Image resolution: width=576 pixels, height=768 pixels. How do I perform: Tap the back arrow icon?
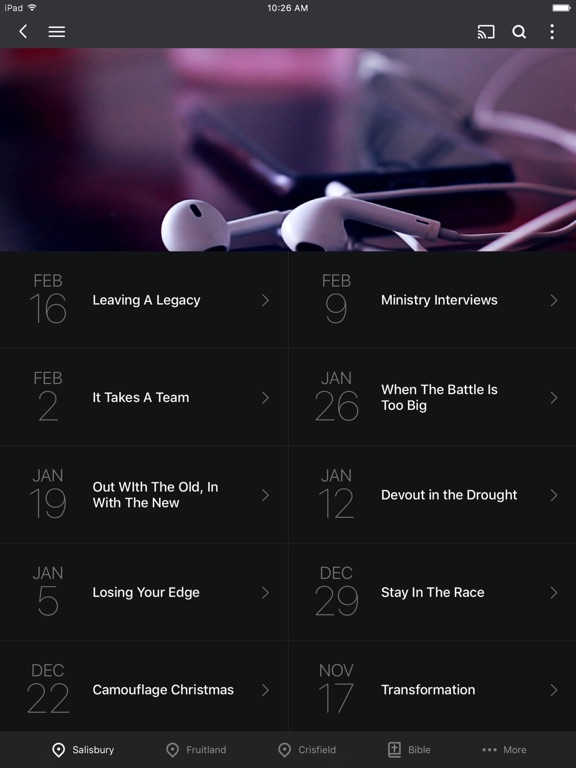coord(23,32)
